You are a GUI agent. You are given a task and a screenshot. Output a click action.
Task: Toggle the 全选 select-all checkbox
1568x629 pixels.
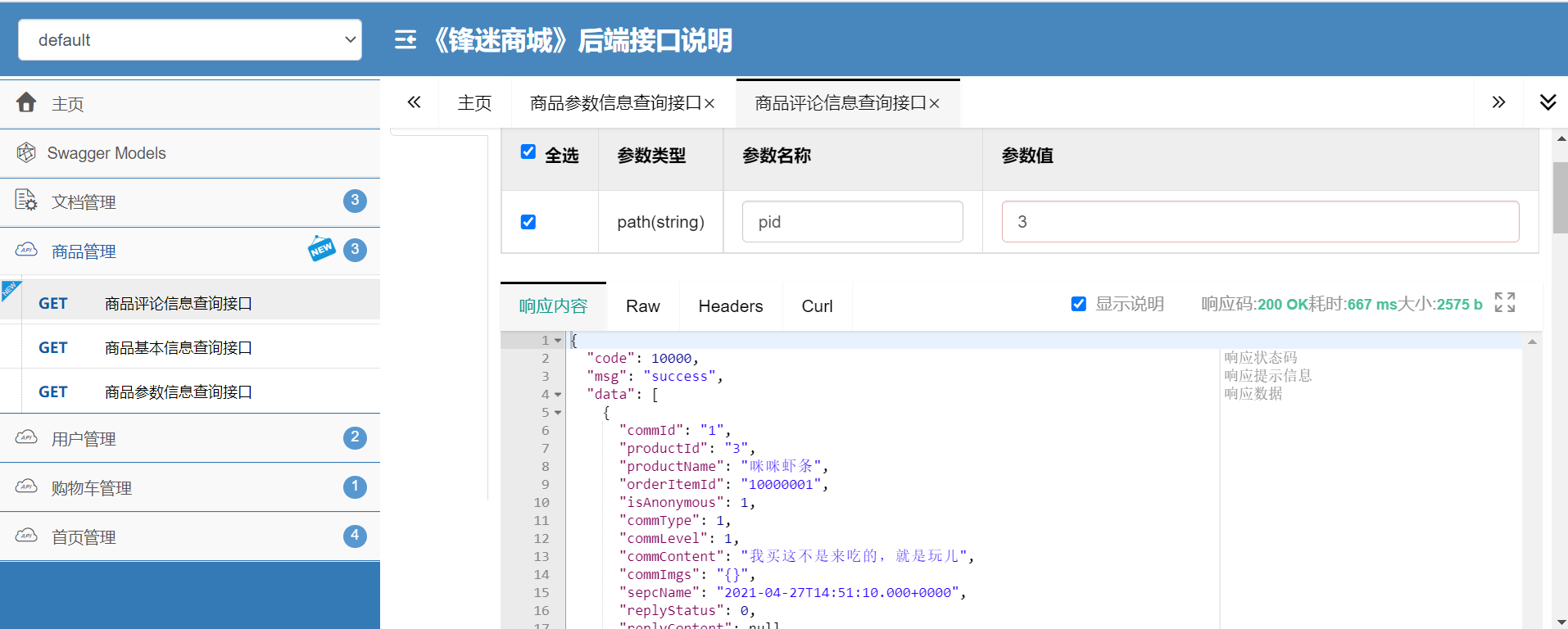click(x=528, y=152)
